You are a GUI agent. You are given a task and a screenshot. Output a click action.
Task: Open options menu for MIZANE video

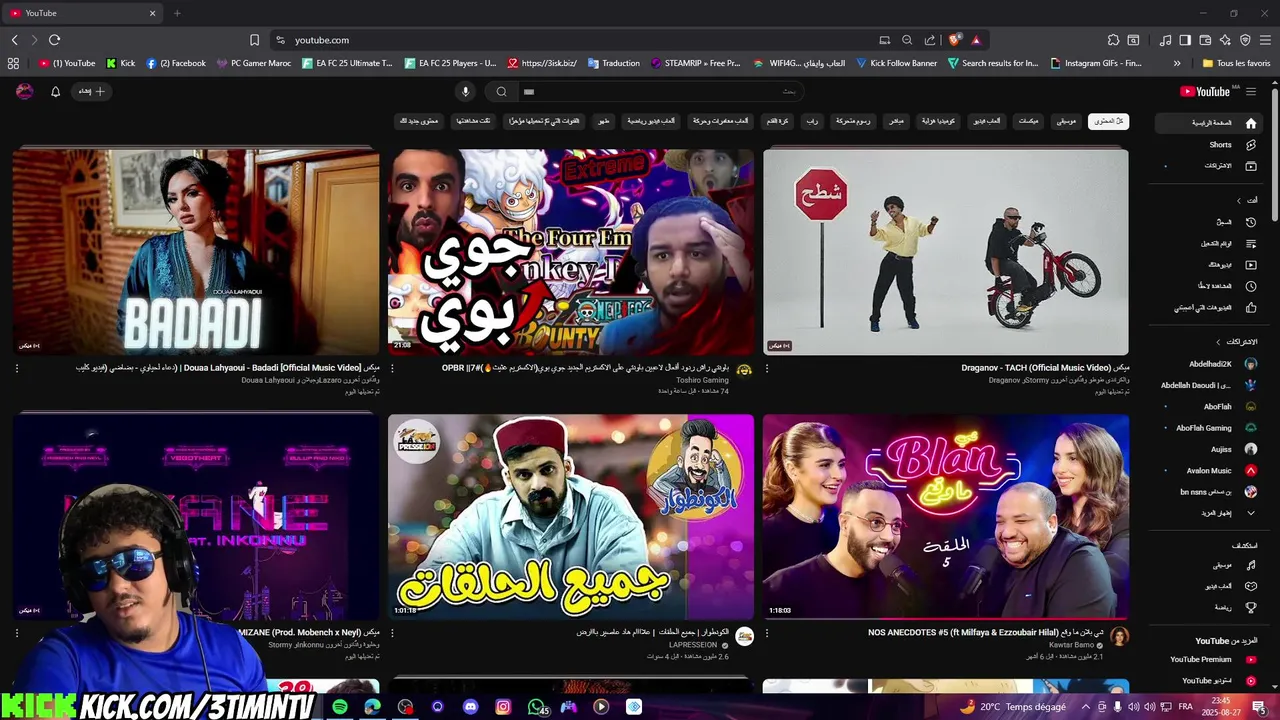coord(17,633)
